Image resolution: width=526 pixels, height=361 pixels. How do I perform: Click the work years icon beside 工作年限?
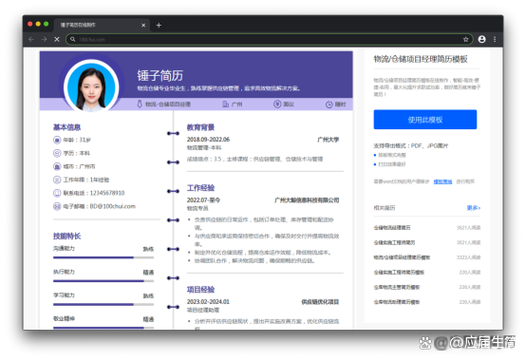click(57, 180)
